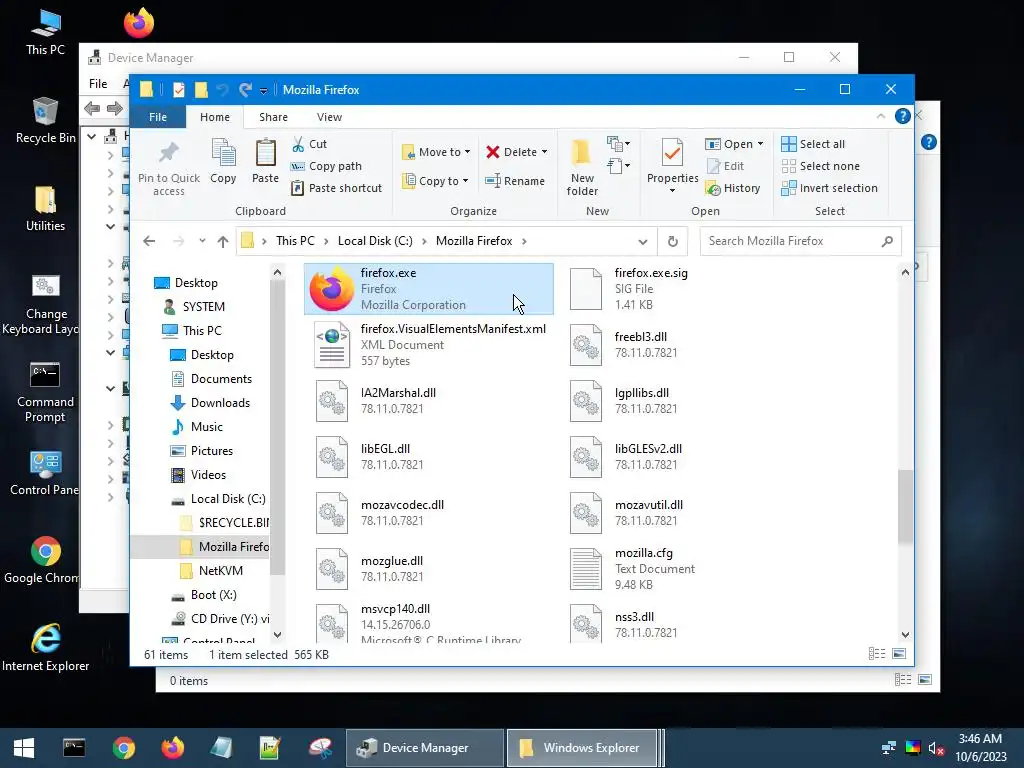The image size is (1024, 768).
Task: Click Invert selection in ribbon
Action: pyautogui.click(x=829, y=188)
